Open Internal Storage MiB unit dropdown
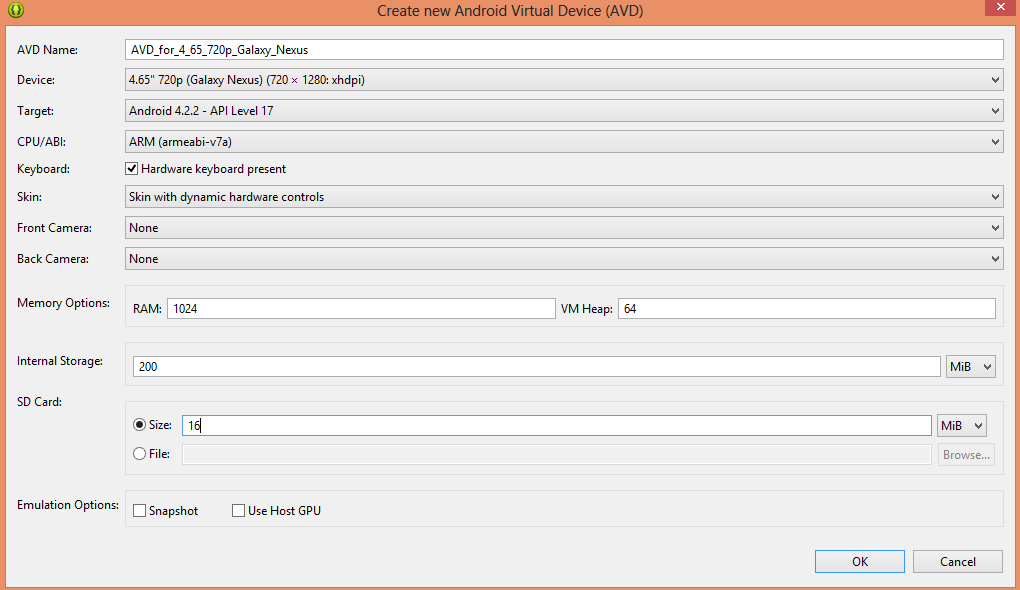Image resolution: width=1020 pixels, height=590 pixels. (x=971, y=367)
